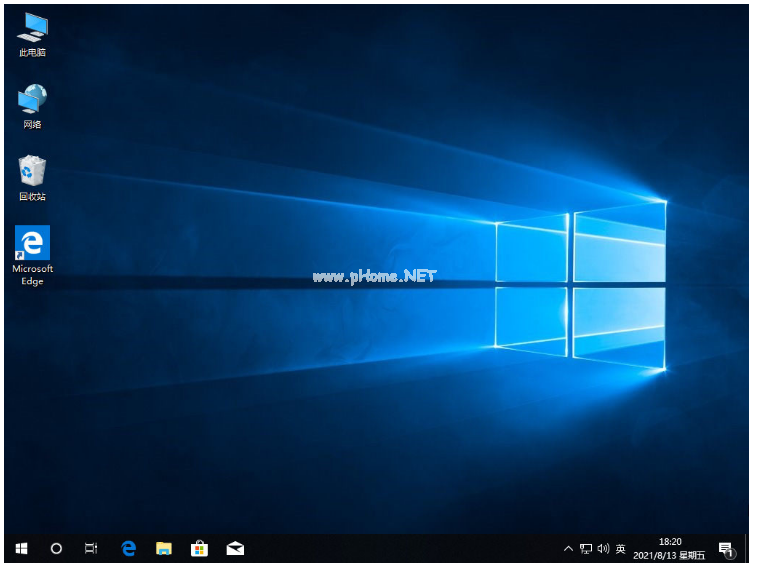Screen dimensions: 759x569
Task: Select the 回收站 recycle bin icon
Action: 32,178
